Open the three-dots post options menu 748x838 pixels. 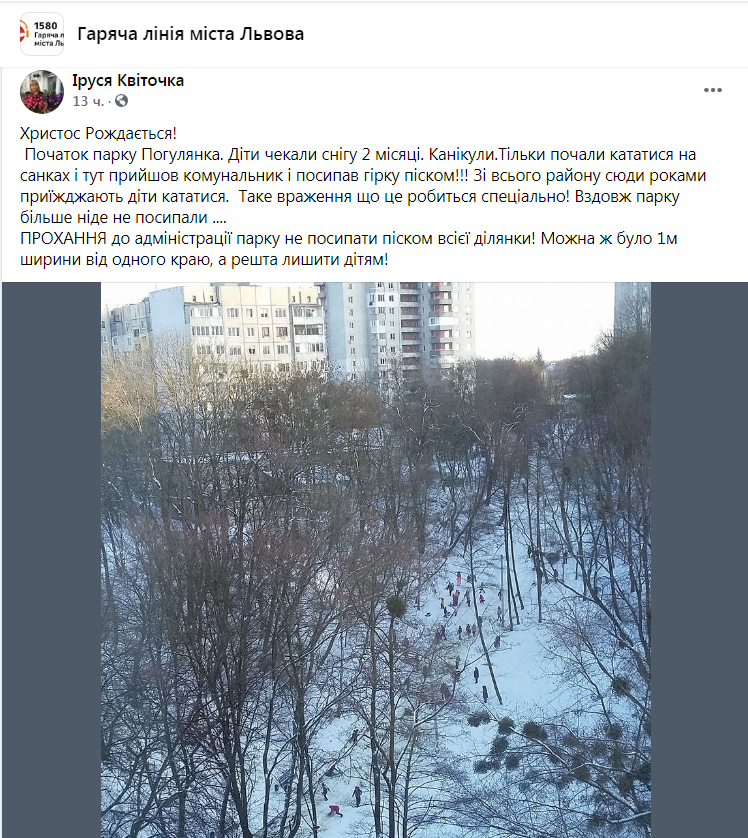coord(713,90)
